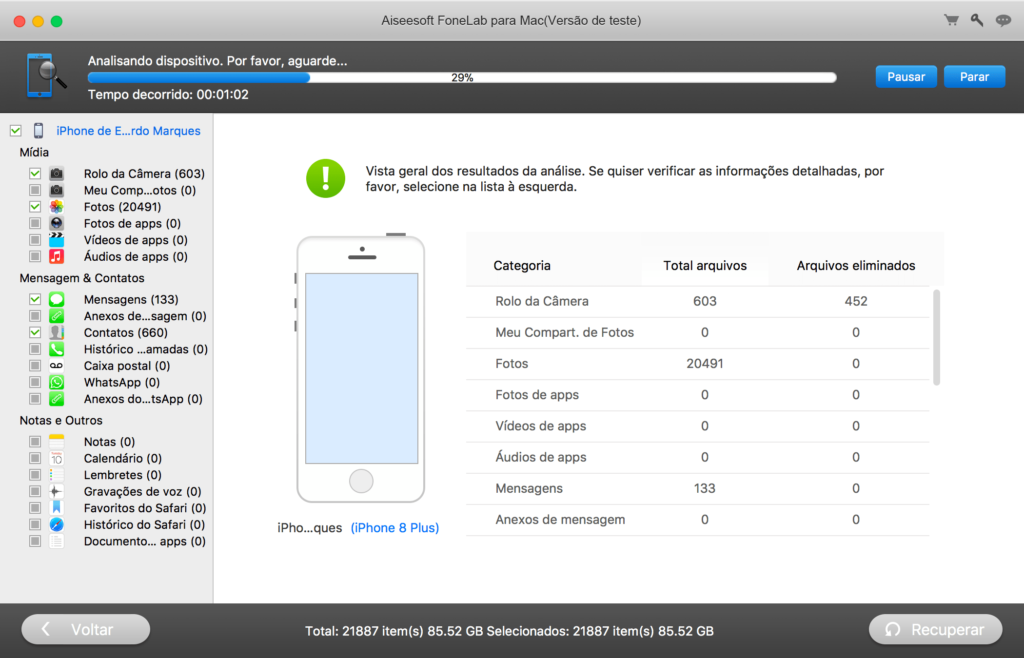Pause the scan with Pausar button
The width and height of the screenshot is (1024, 658).
pos(906,77)
